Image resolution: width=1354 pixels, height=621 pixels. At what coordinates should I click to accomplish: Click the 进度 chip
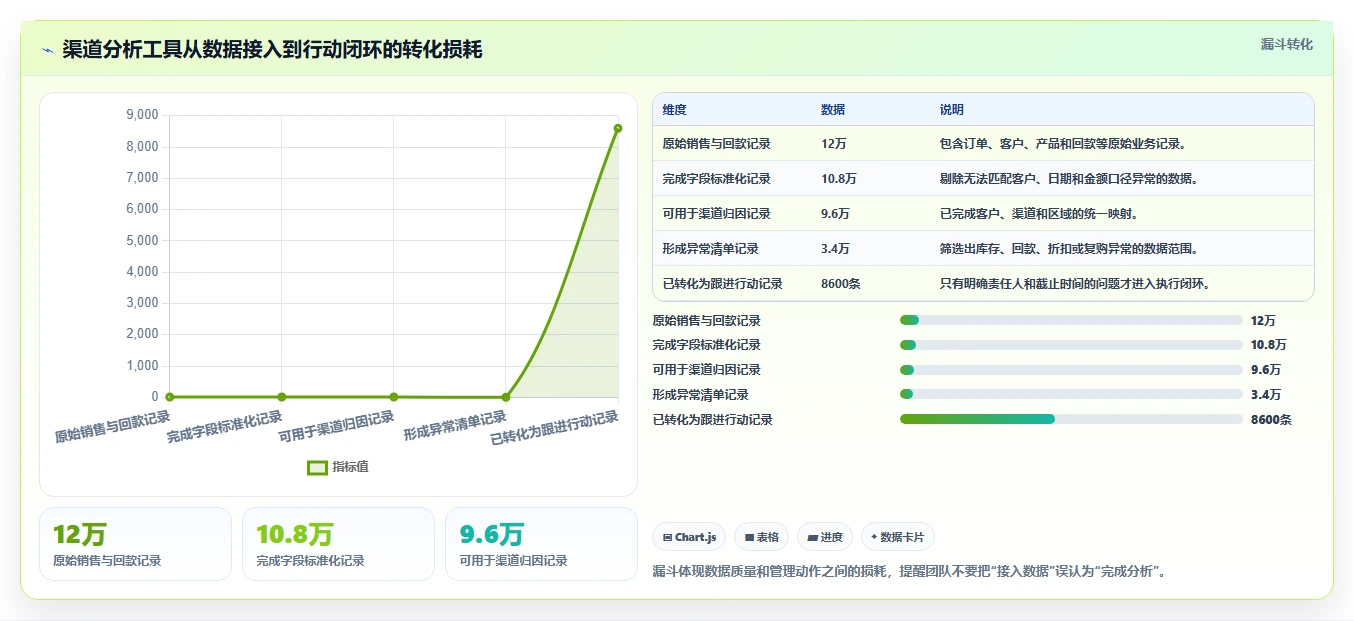[x=825, y=537]
